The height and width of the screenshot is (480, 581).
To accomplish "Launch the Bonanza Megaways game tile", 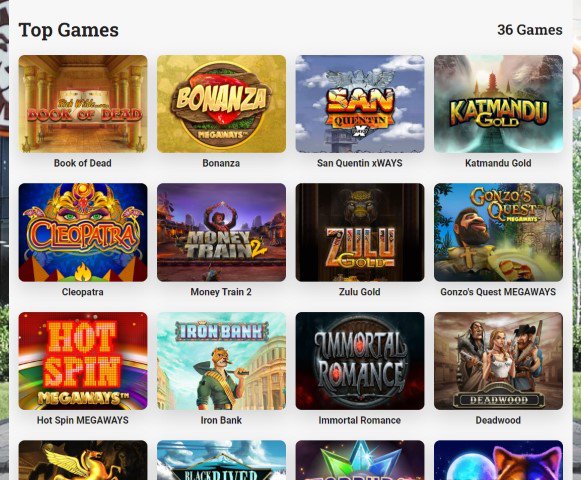I will (222, 104).
